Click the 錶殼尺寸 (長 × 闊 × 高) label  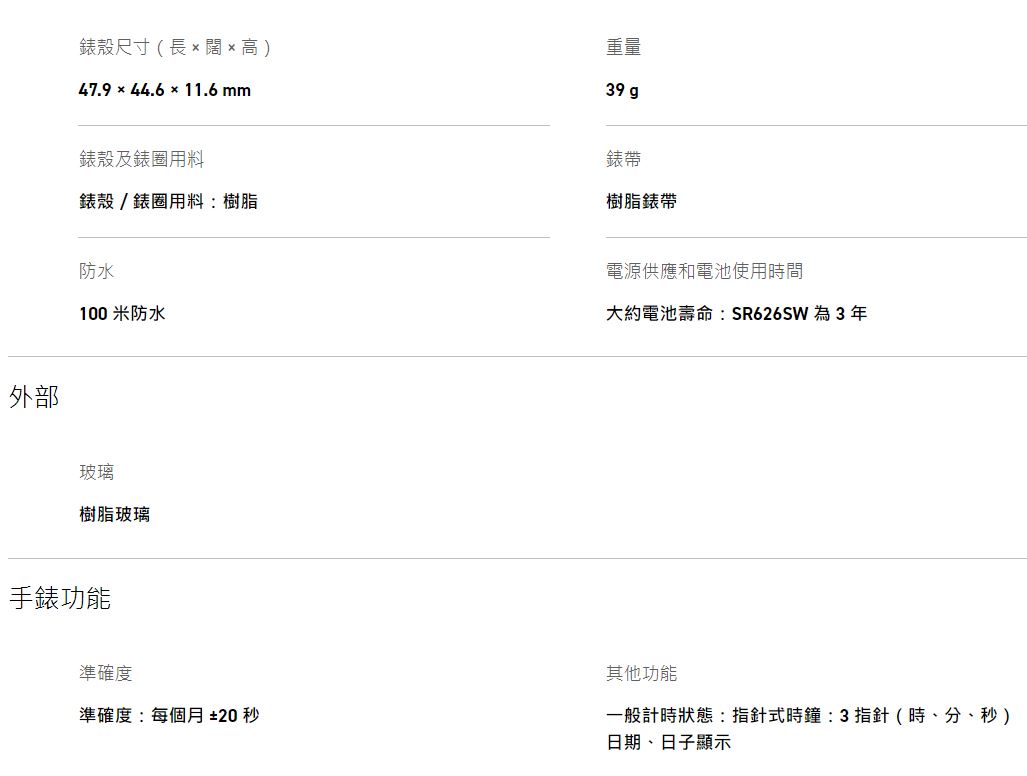click(175, 47)
